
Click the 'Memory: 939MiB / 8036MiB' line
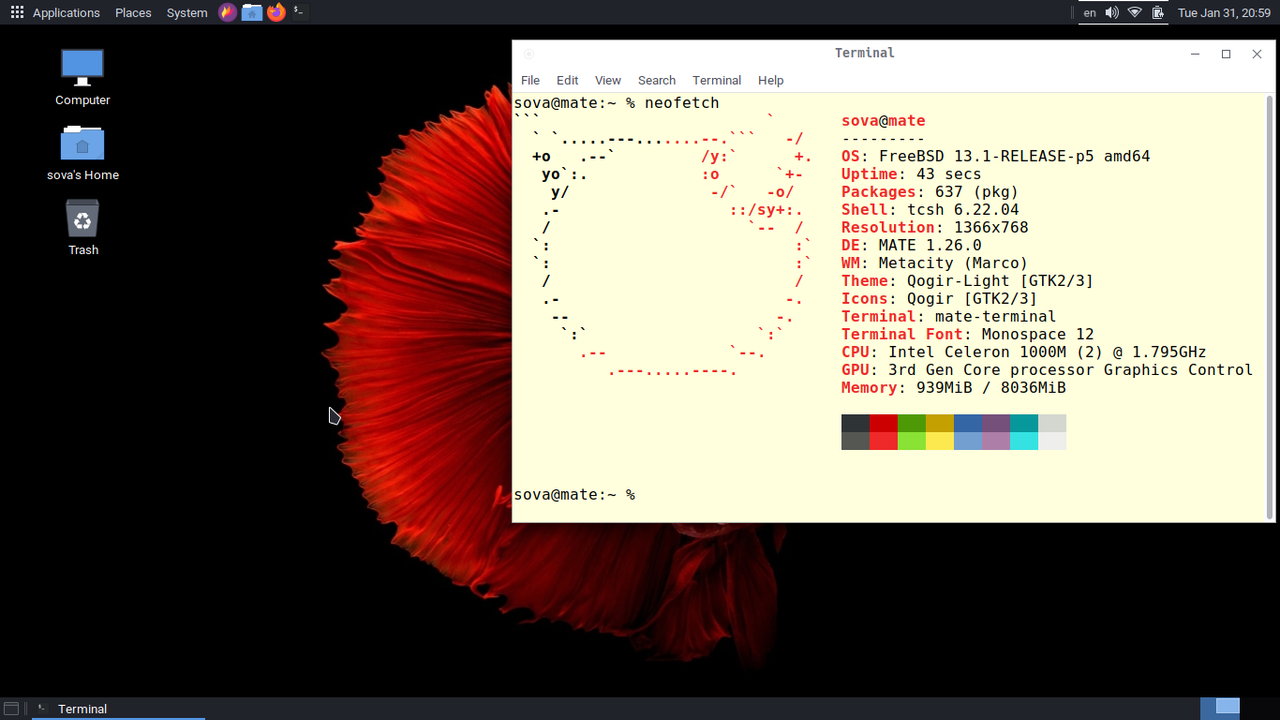tap(953, 388)
